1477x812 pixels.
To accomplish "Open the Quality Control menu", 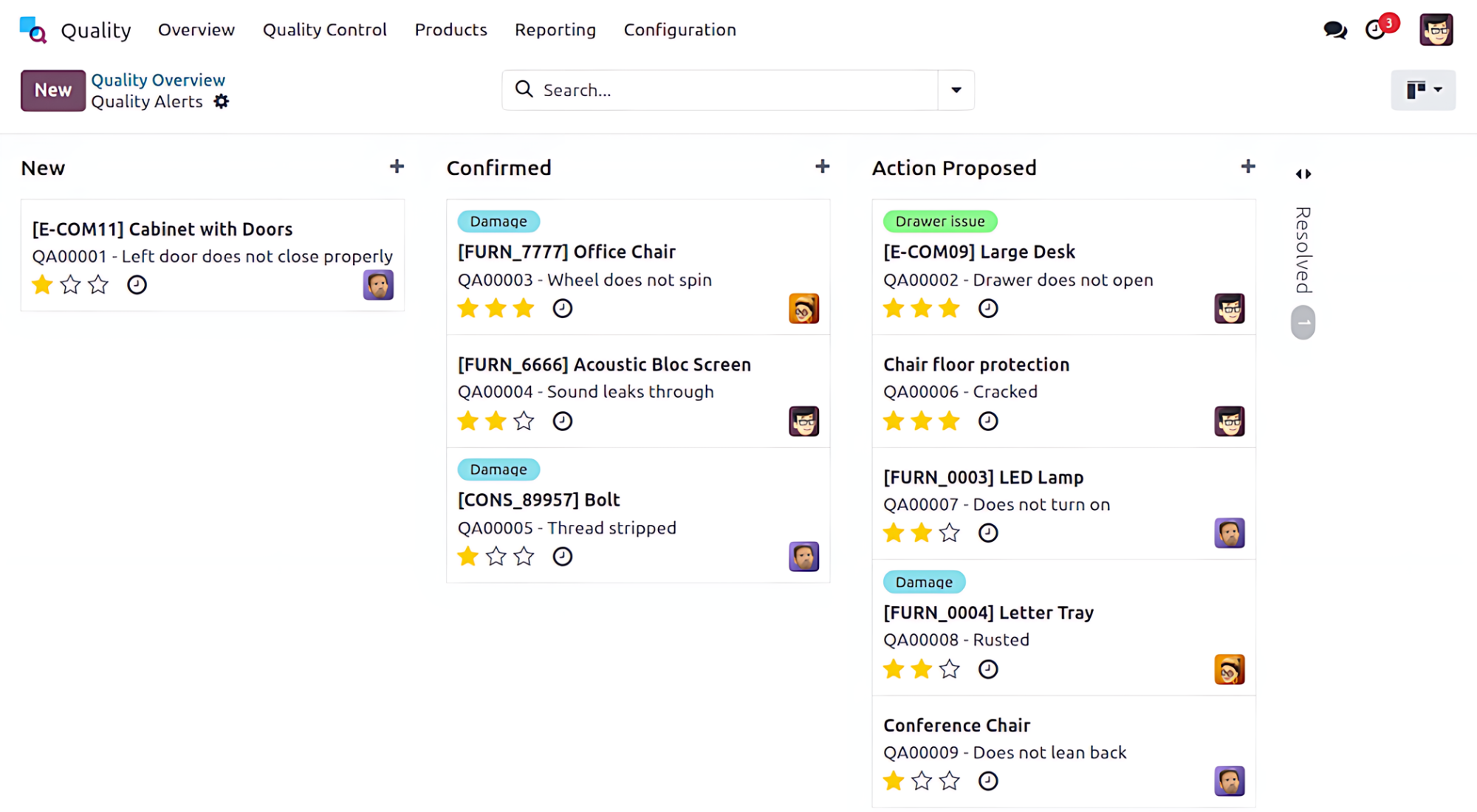I will [x=324, y=30].
